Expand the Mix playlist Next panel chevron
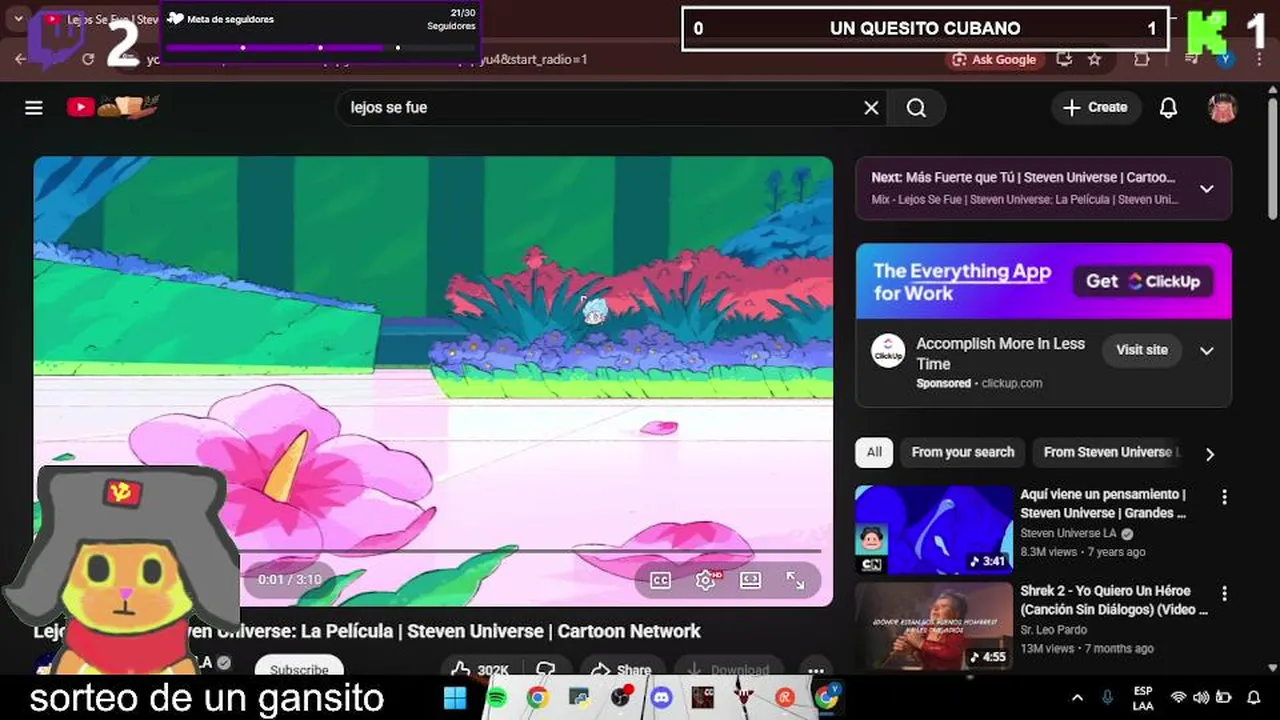 coord(1207,188)
